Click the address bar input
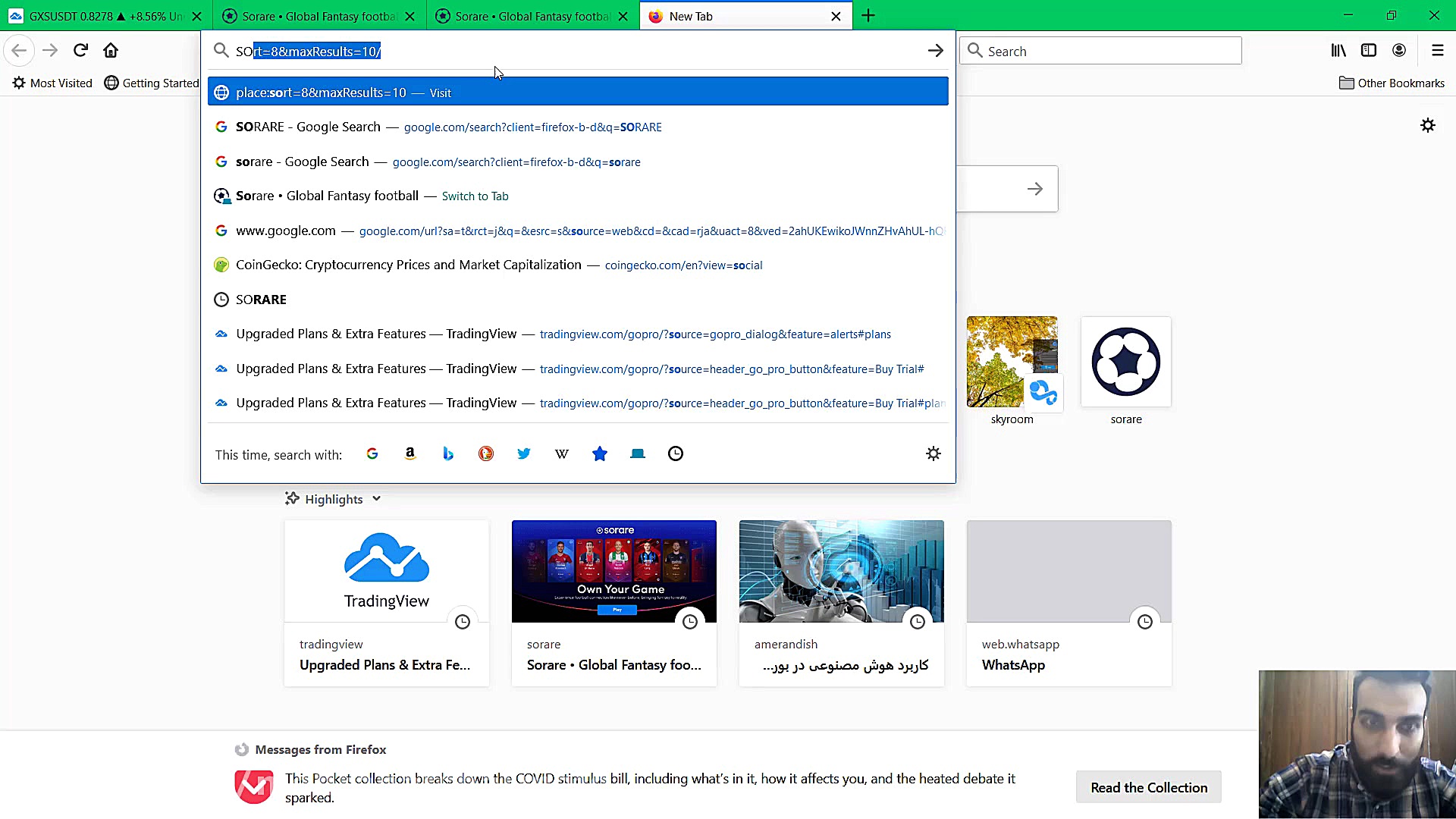 coord(576,51)
